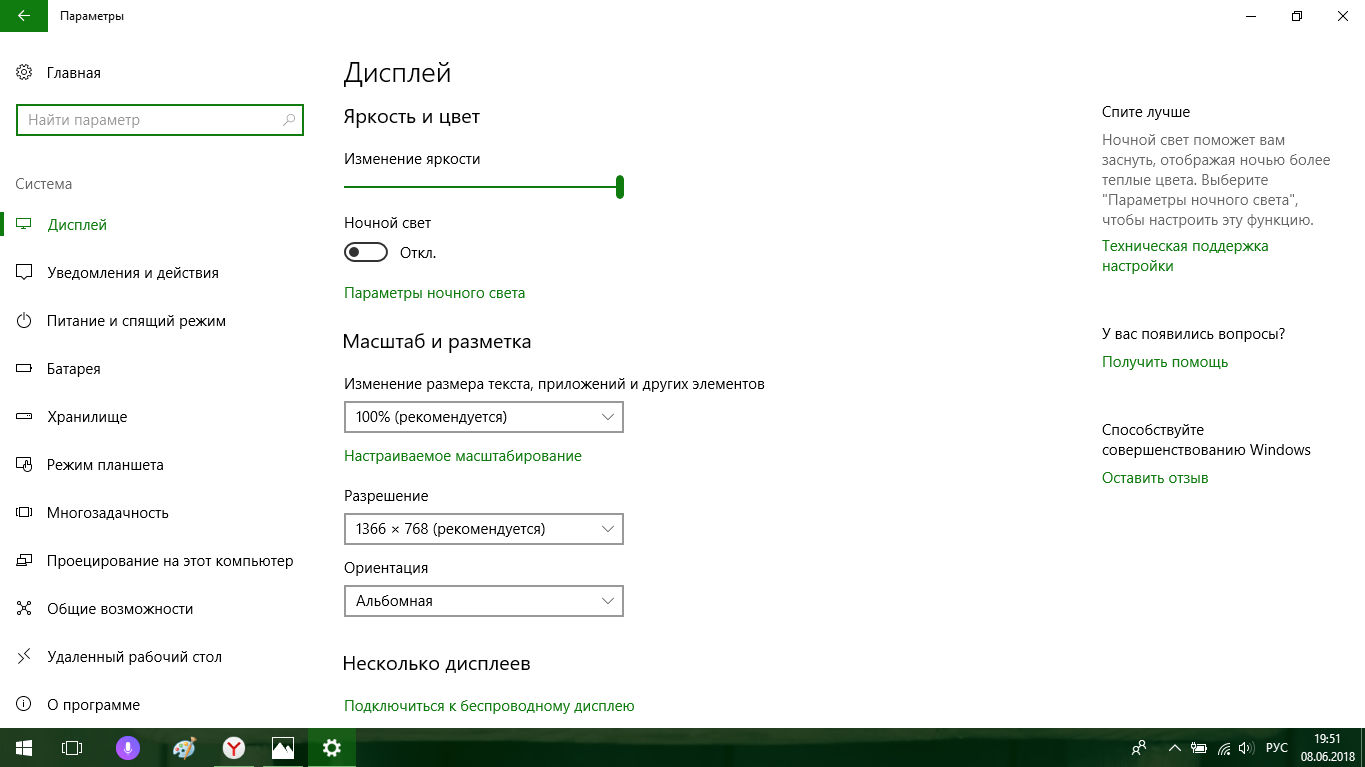Minimize the Параметры window
This screenshot has width=1365, height=767.
1251,16
